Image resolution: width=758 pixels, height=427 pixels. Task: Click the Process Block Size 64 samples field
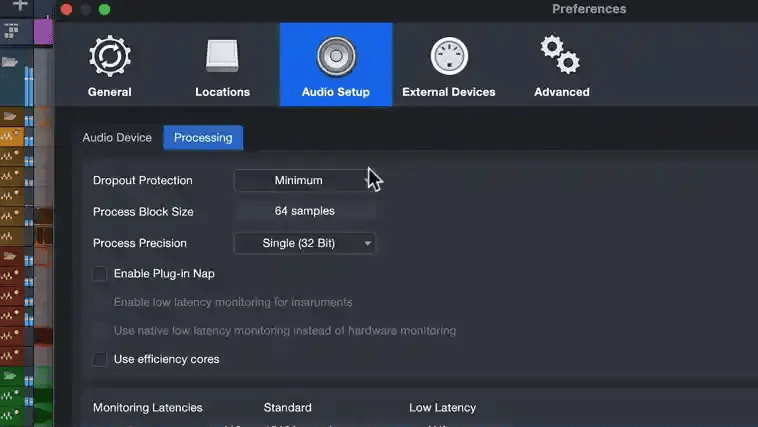point(305,211)
